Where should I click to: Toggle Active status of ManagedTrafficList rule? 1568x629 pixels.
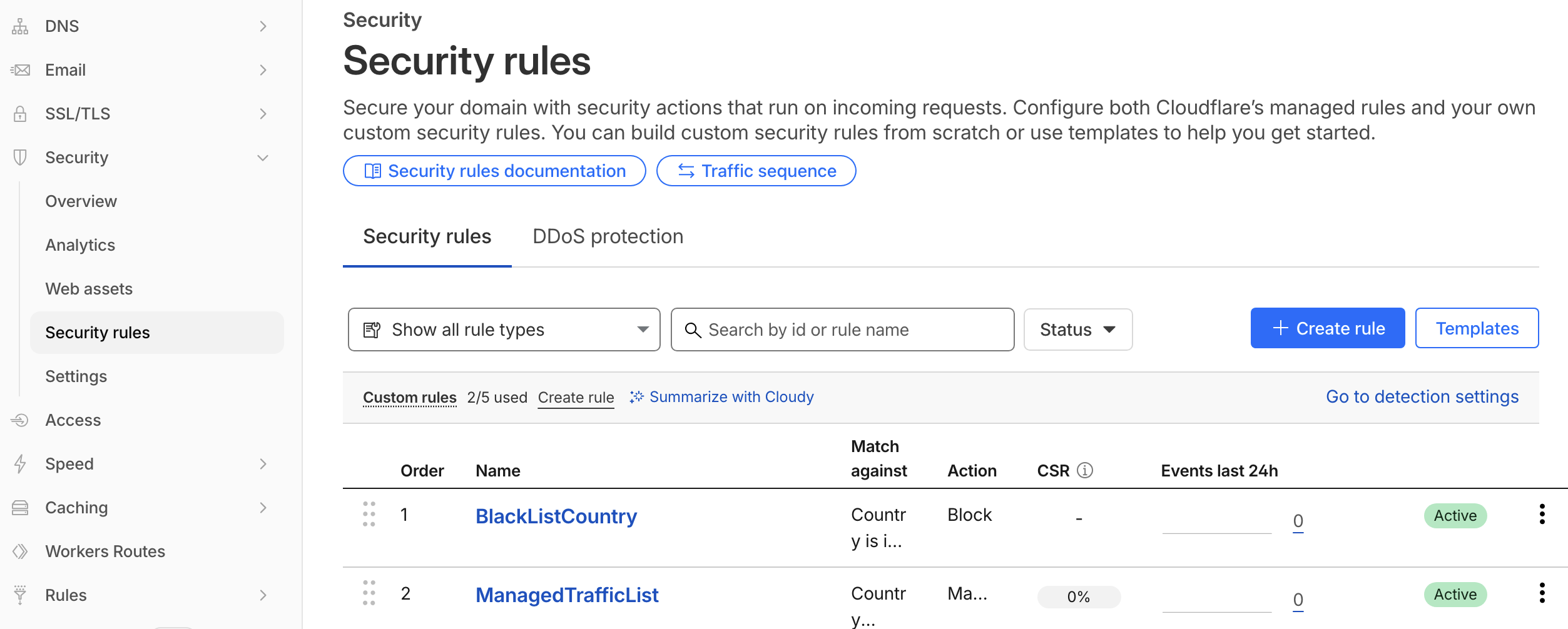tap(1455, 595)
